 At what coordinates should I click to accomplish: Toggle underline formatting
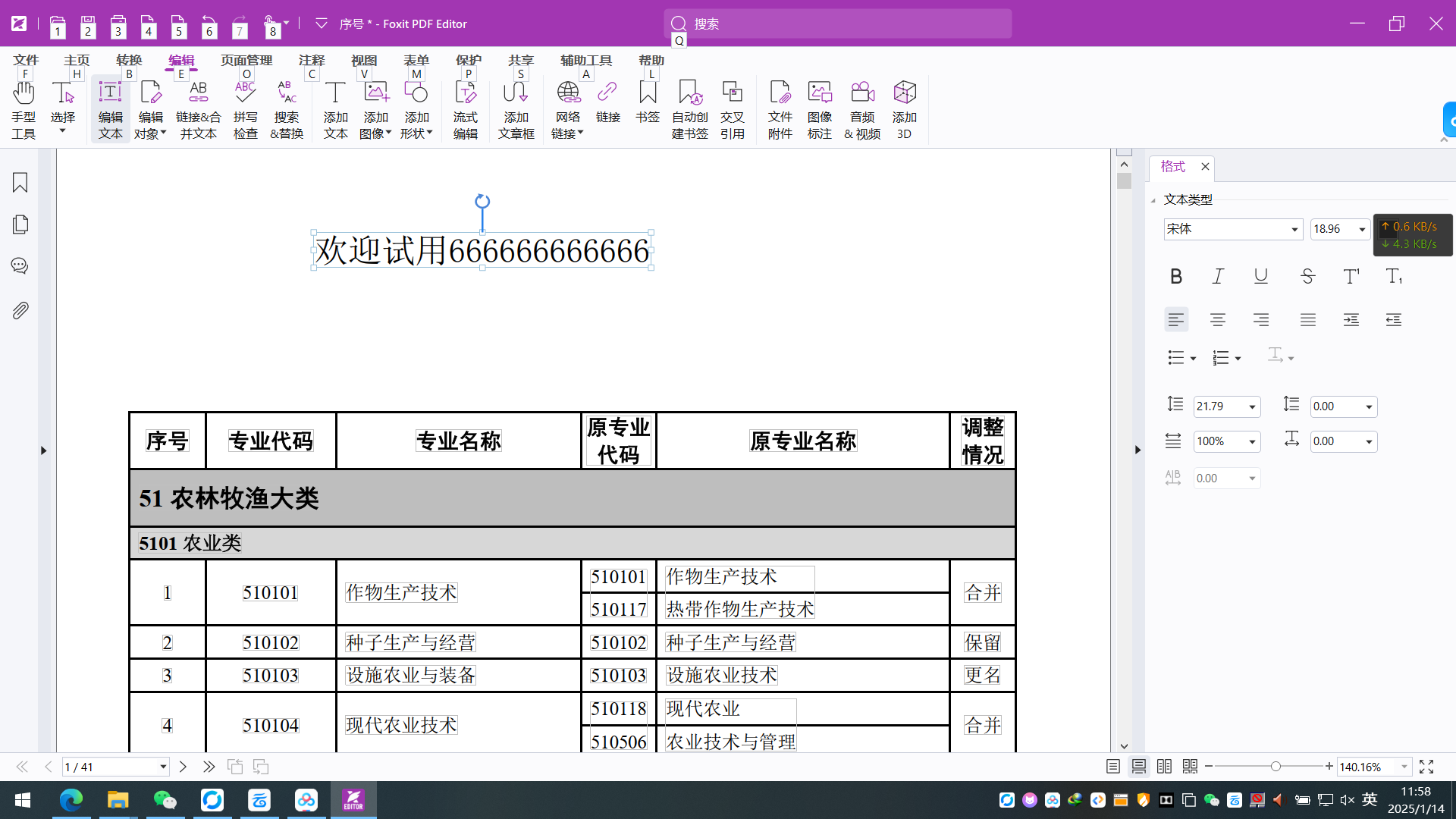tap(1261, 277)
